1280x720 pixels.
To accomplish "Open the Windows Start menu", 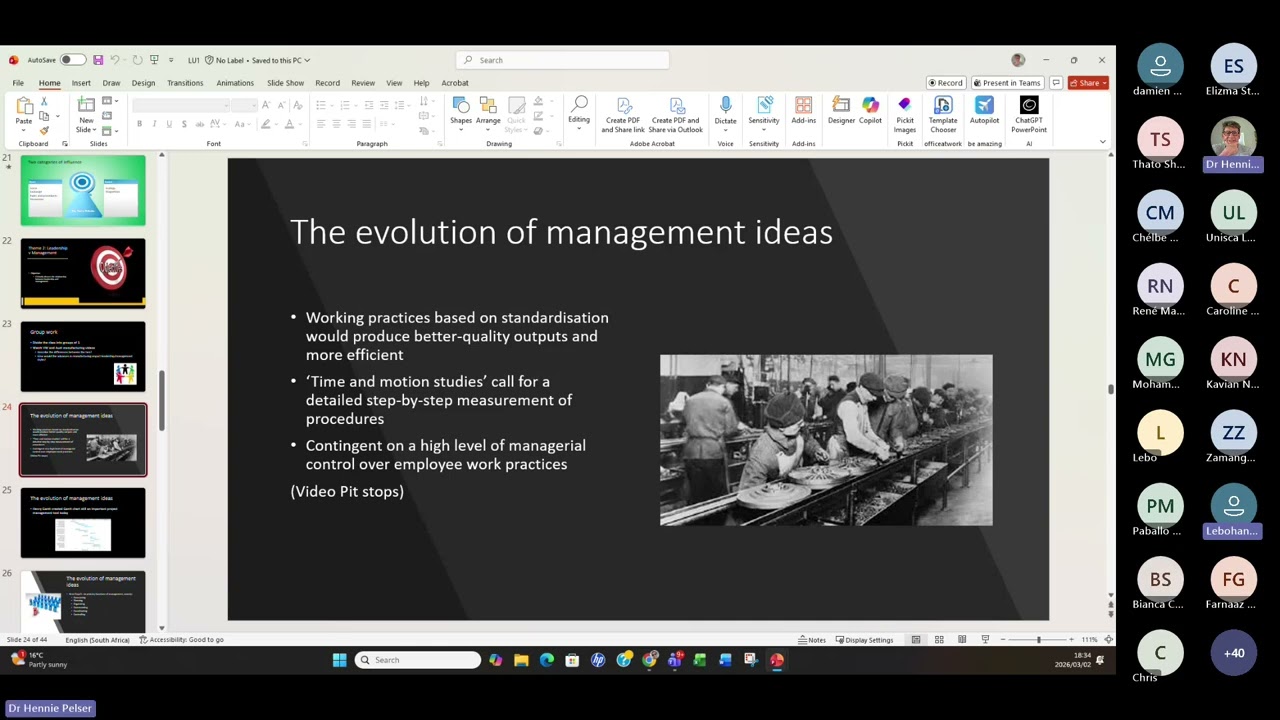I will [339, 660].
